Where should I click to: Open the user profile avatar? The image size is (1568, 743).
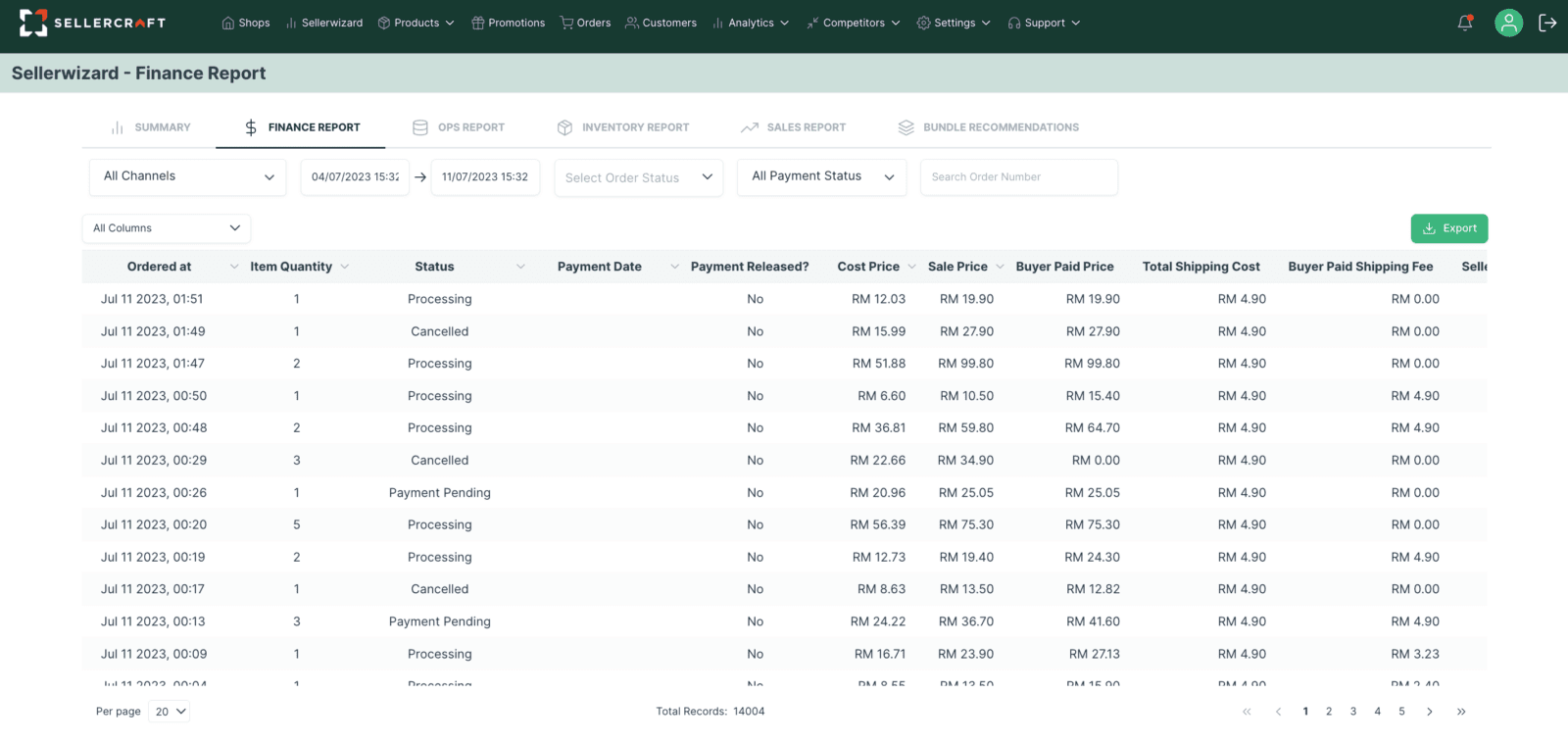pos(1508,23)
